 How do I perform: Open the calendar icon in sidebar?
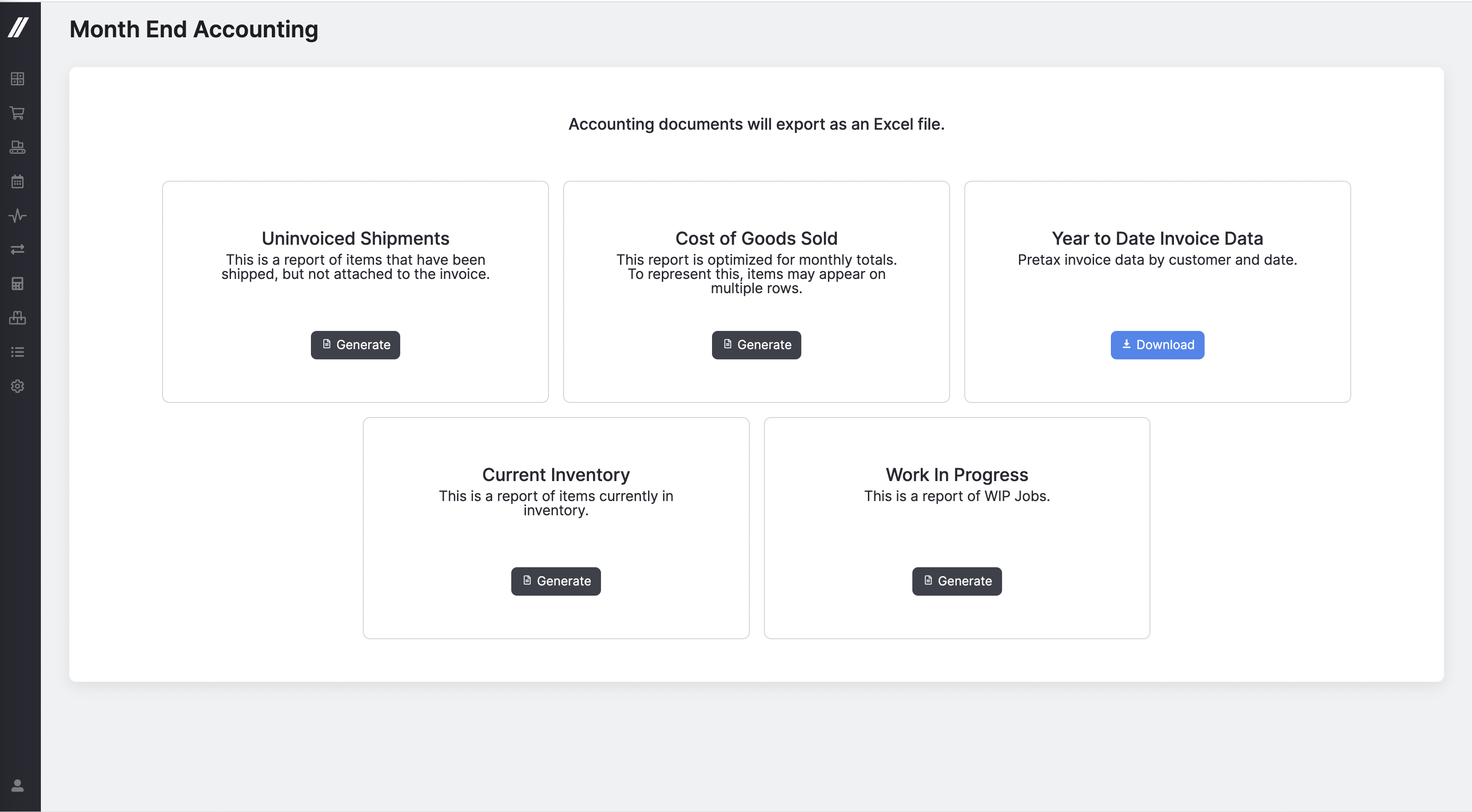coord(18,182)
